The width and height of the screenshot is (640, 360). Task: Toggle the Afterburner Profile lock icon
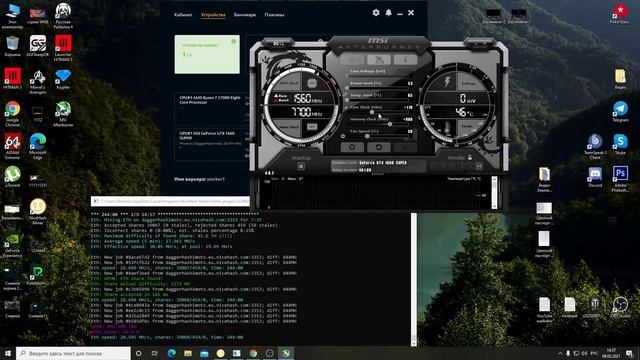(470, 157)
